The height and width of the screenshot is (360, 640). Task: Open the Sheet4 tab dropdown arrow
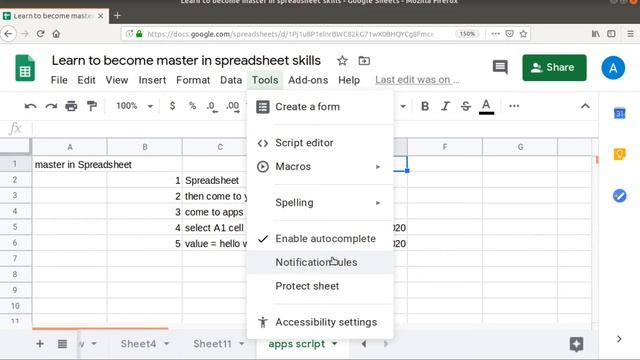pyautogui.click(x=167, y=344)
